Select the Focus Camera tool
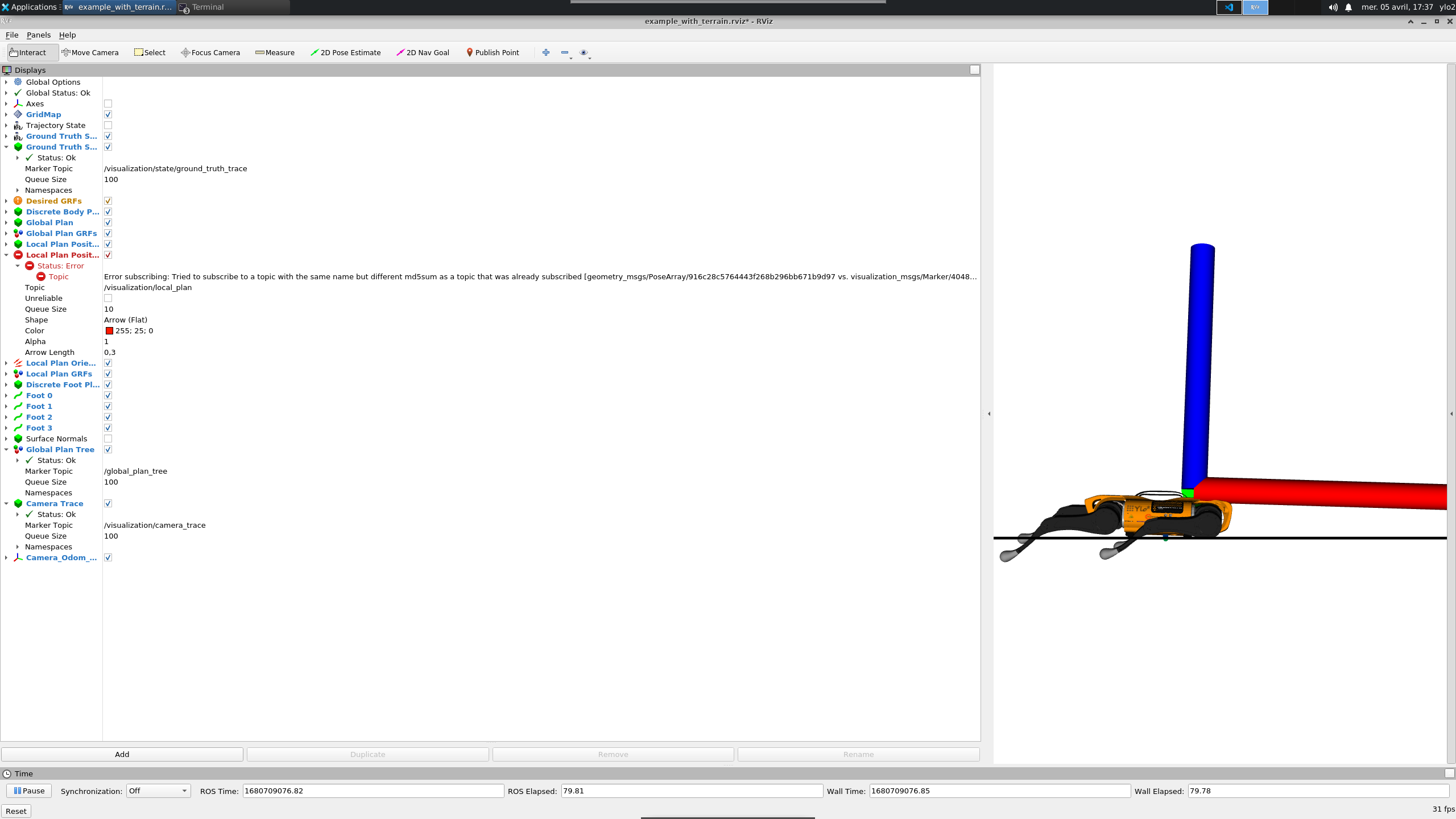1456x819 pixels. point(210,52)
